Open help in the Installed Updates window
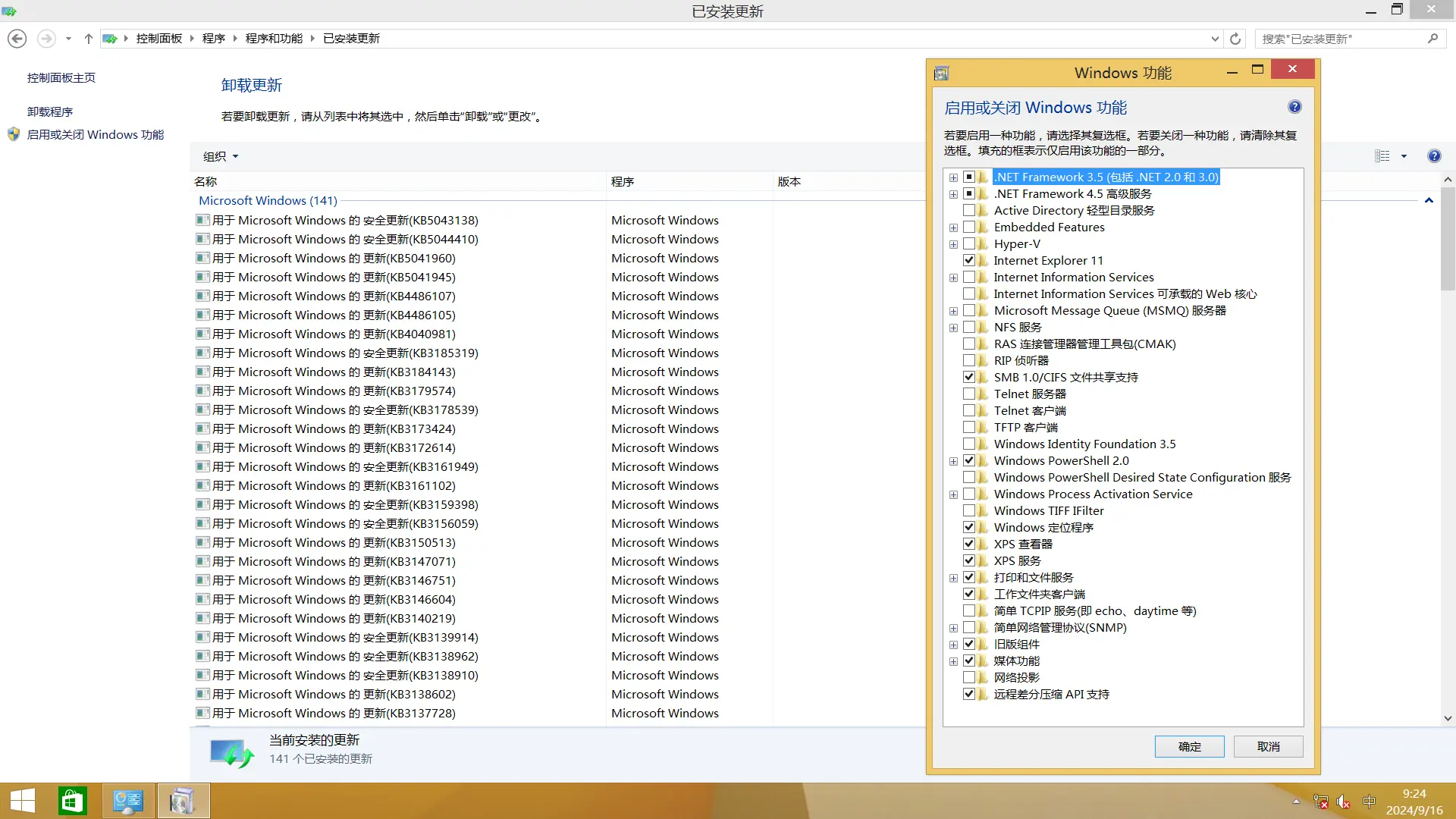1456x819 pixels. 1434,156
